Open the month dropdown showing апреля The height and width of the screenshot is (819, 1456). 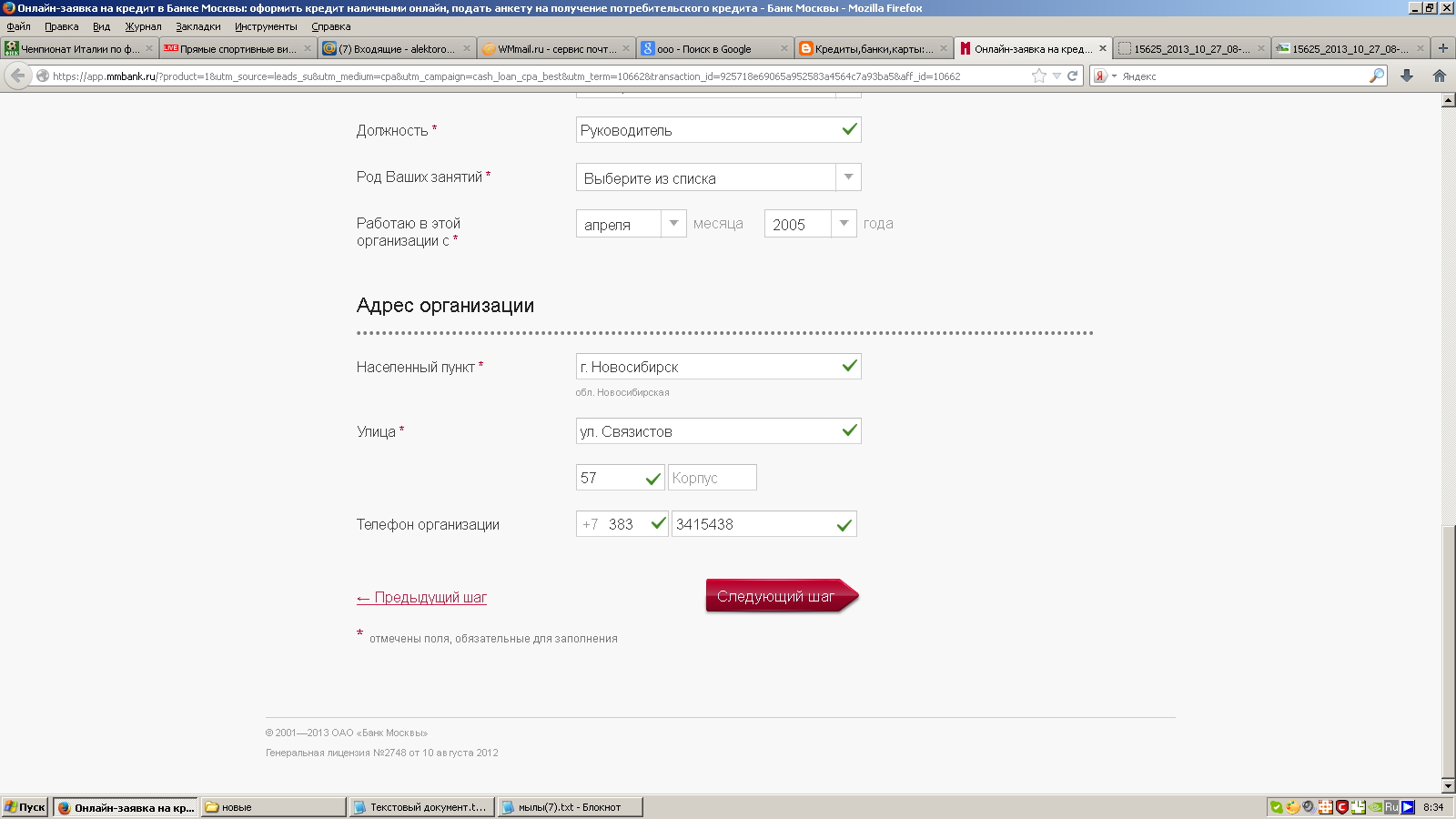(x=631, y=224)
